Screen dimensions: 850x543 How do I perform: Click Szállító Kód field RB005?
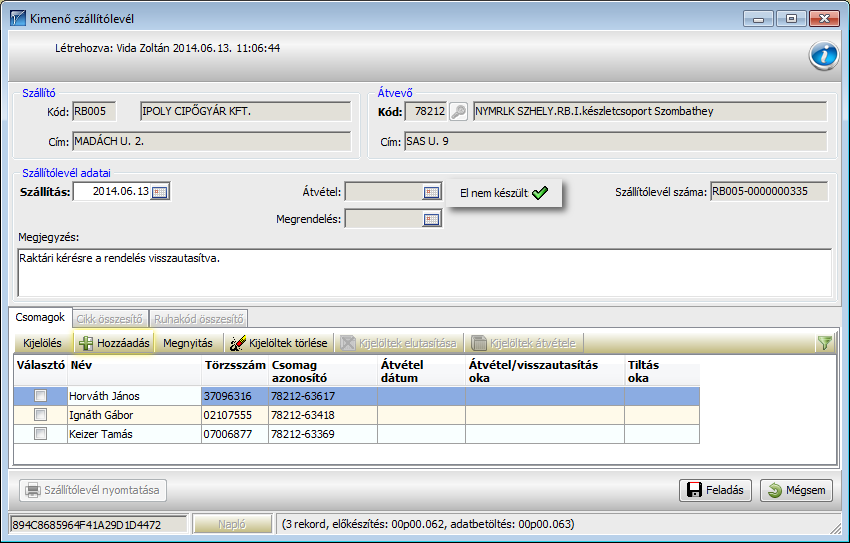point(94,112)
